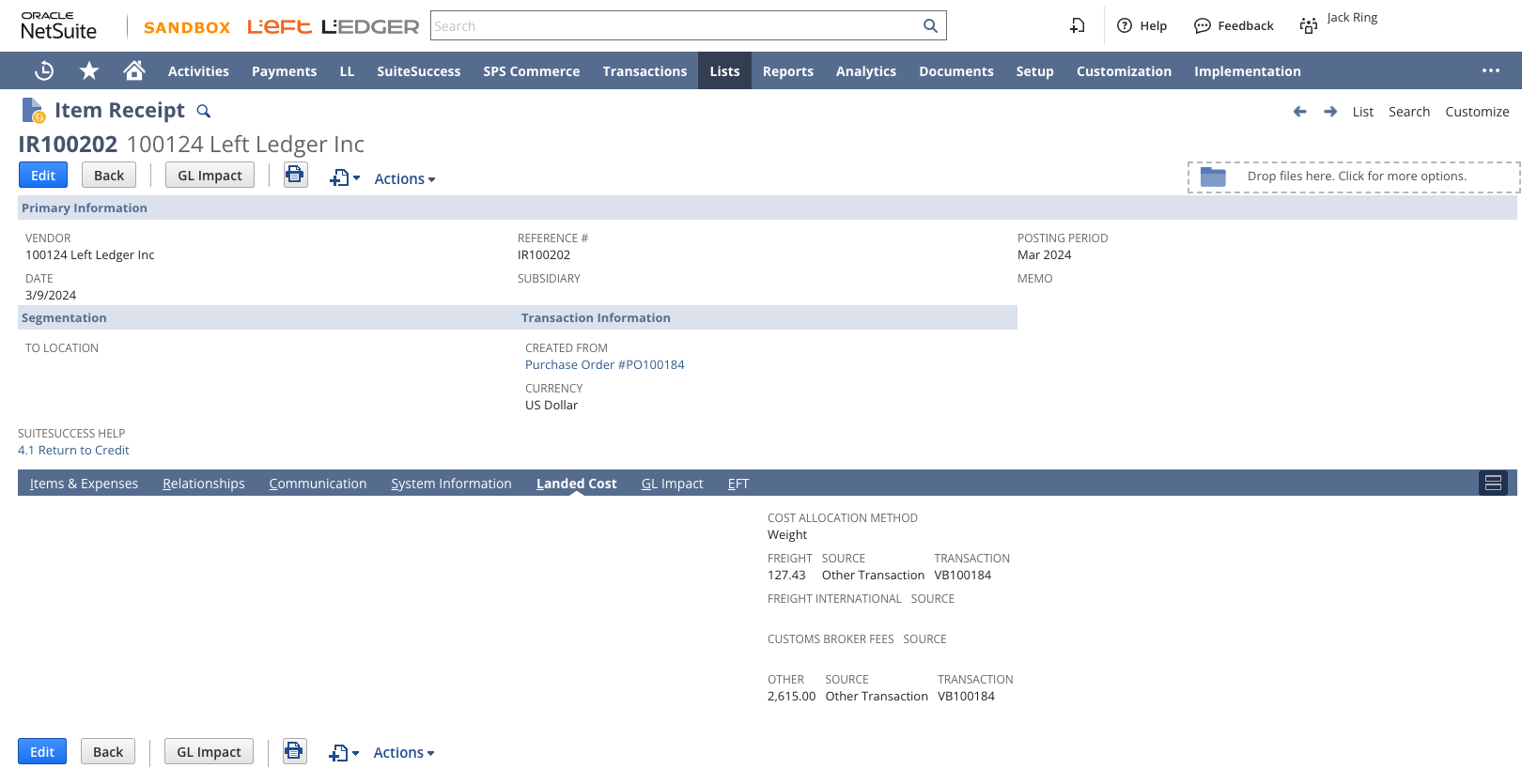The height and width of the screenshot is (784, 1522).
Task: Go to the Home dashboard icon
Action: pos(134,70)
